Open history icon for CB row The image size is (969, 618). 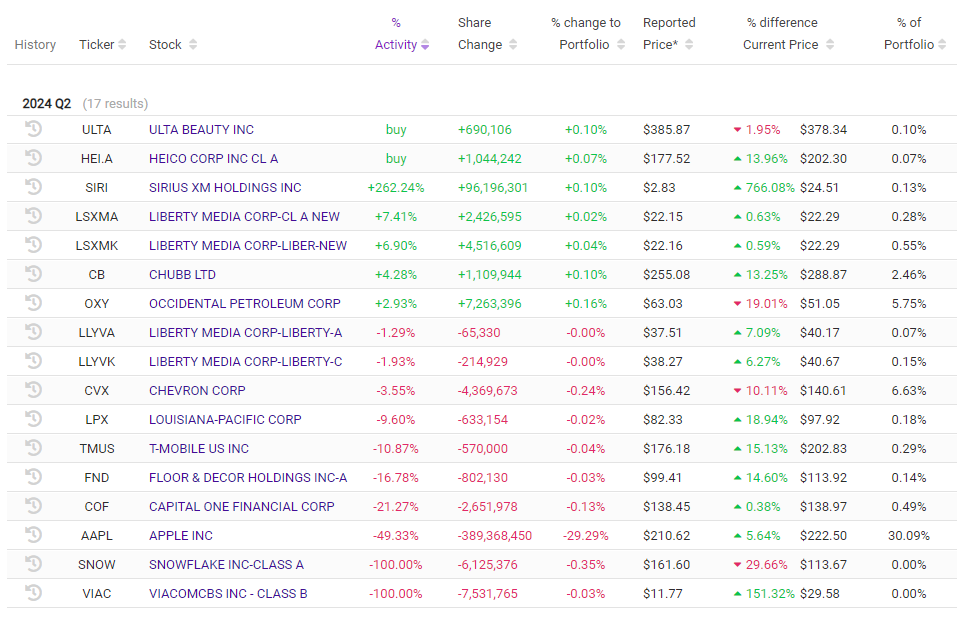[x=33, y=274]
